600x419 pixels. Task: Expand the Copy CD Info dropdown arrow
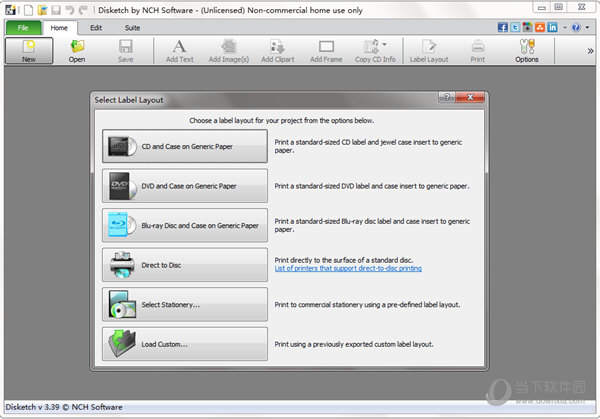click(x=384, y=44)
